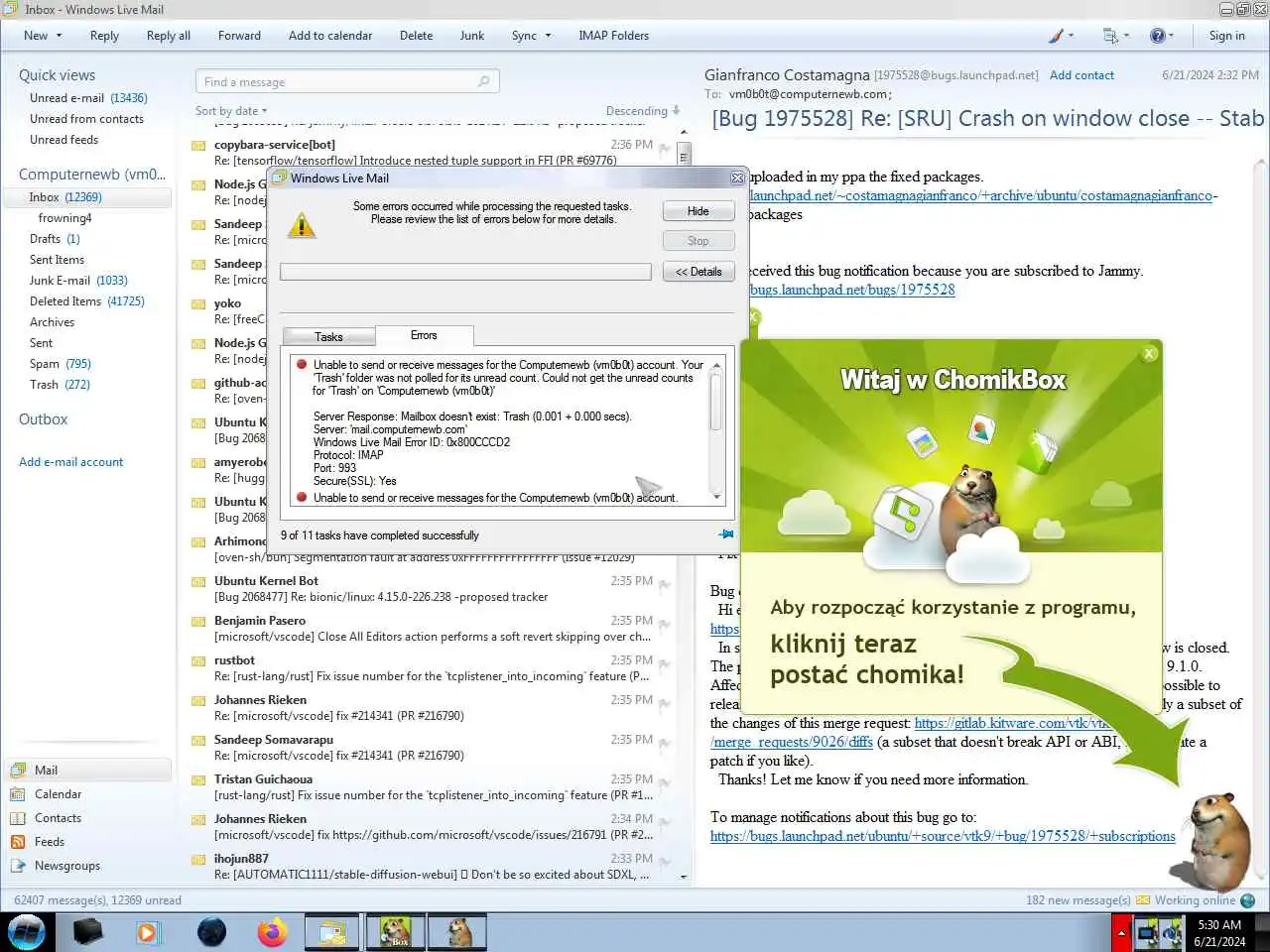1270x952 pixels.
Task: Open the launchpad +subscriptions link
Action: [x=943, y=836]
